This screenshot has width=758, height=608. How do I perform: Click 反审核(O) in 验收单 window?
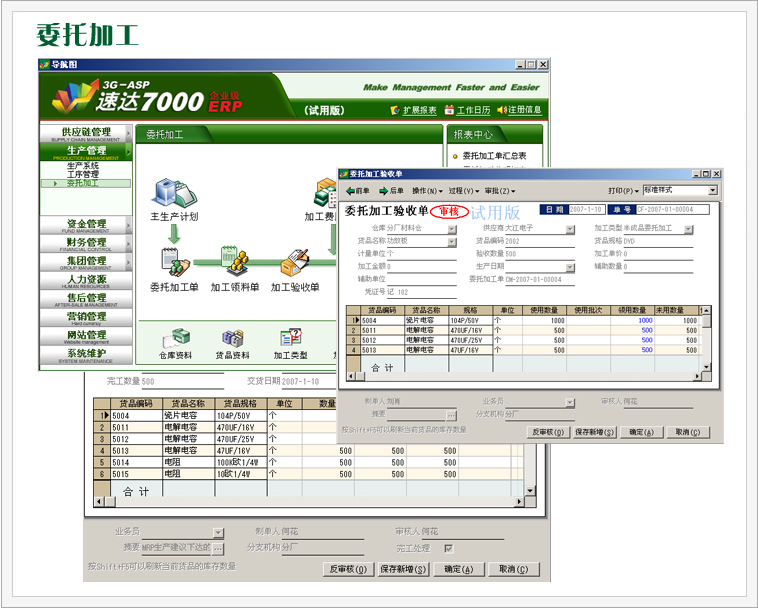click(548, 432)
